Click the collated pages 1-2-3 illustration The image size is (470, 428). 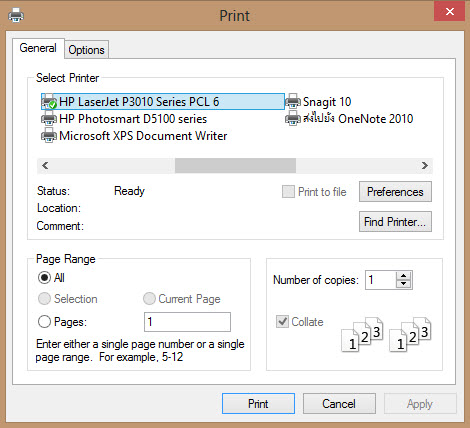click(x=386, y=334)
